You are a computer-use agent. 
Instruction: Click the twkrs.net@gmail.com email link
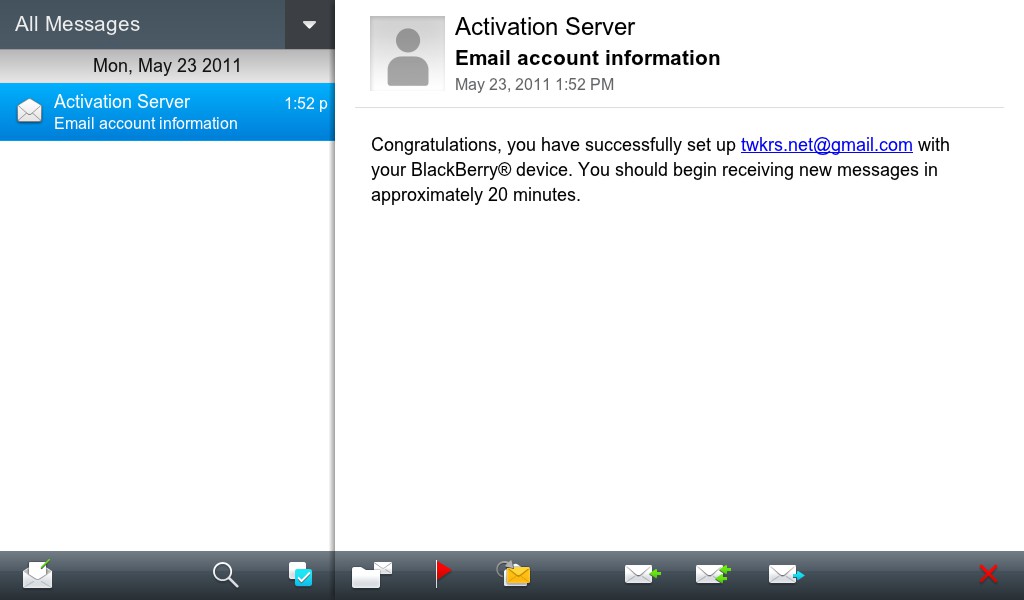[x=826, y=144]
